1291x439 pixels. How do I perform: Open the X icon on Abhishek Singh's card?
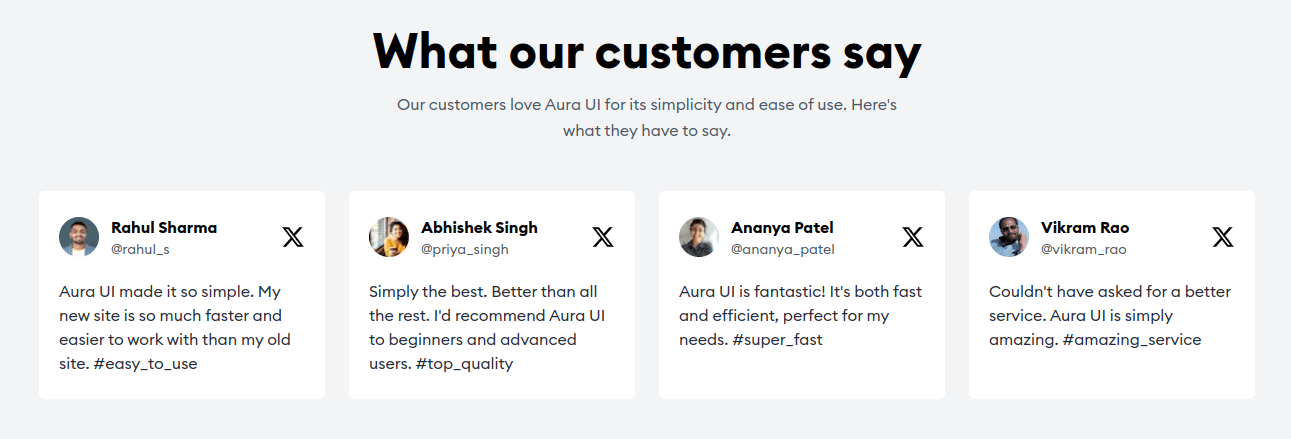pos(603,237)
